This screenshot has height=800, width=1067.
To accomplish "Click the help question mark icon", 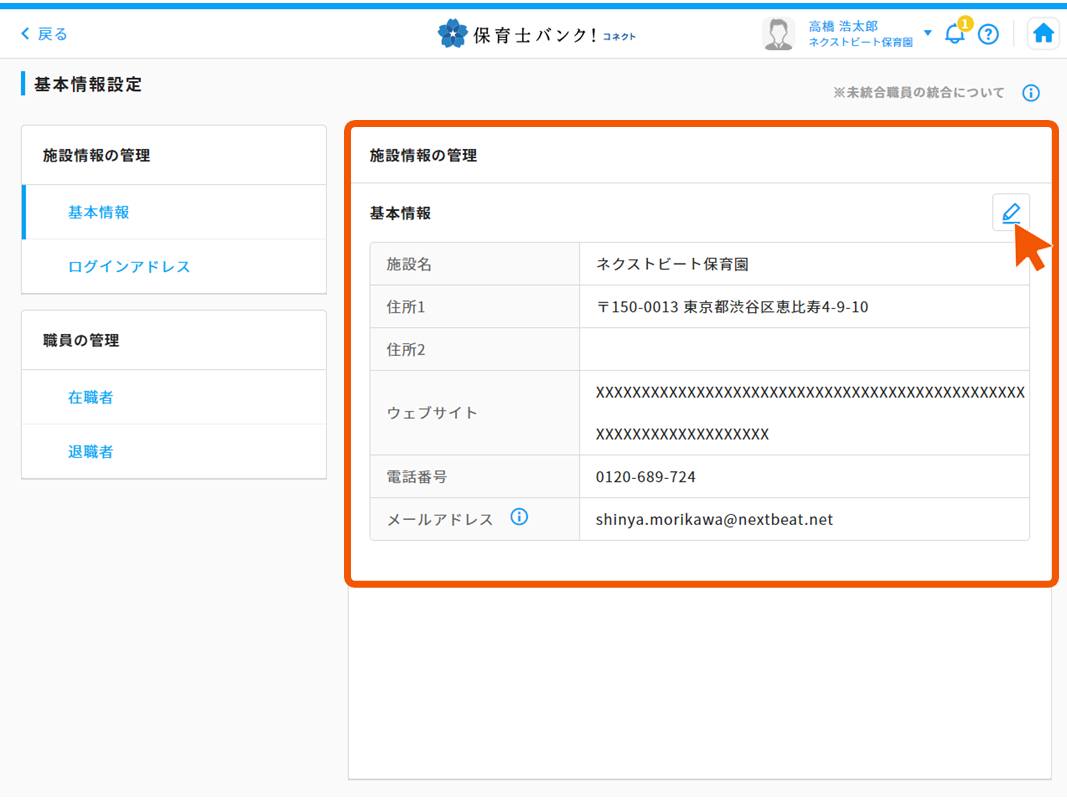I will click(x=989, y=33).
